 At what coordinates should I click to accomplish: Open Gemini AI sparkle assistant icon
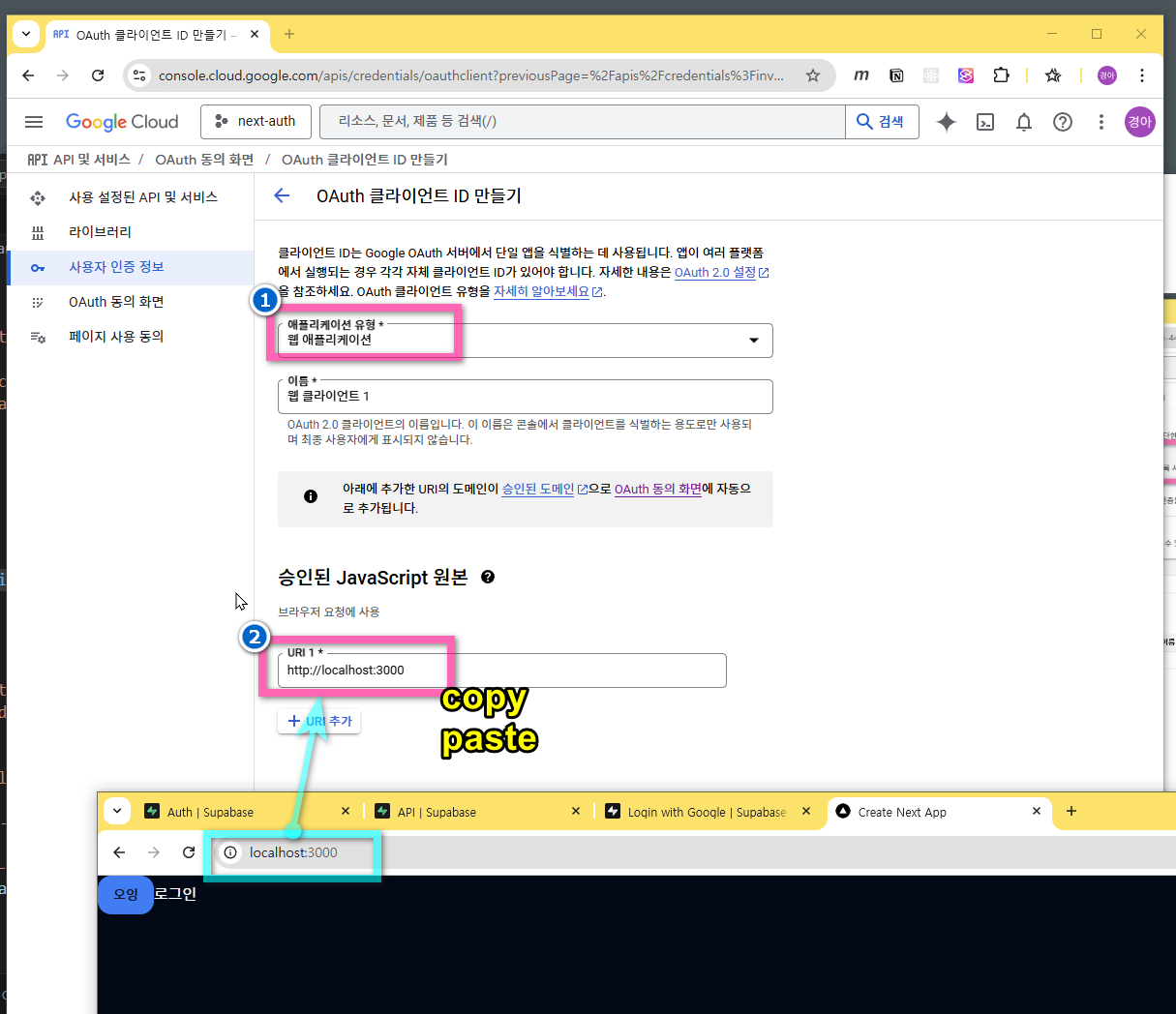click(946, 122)
